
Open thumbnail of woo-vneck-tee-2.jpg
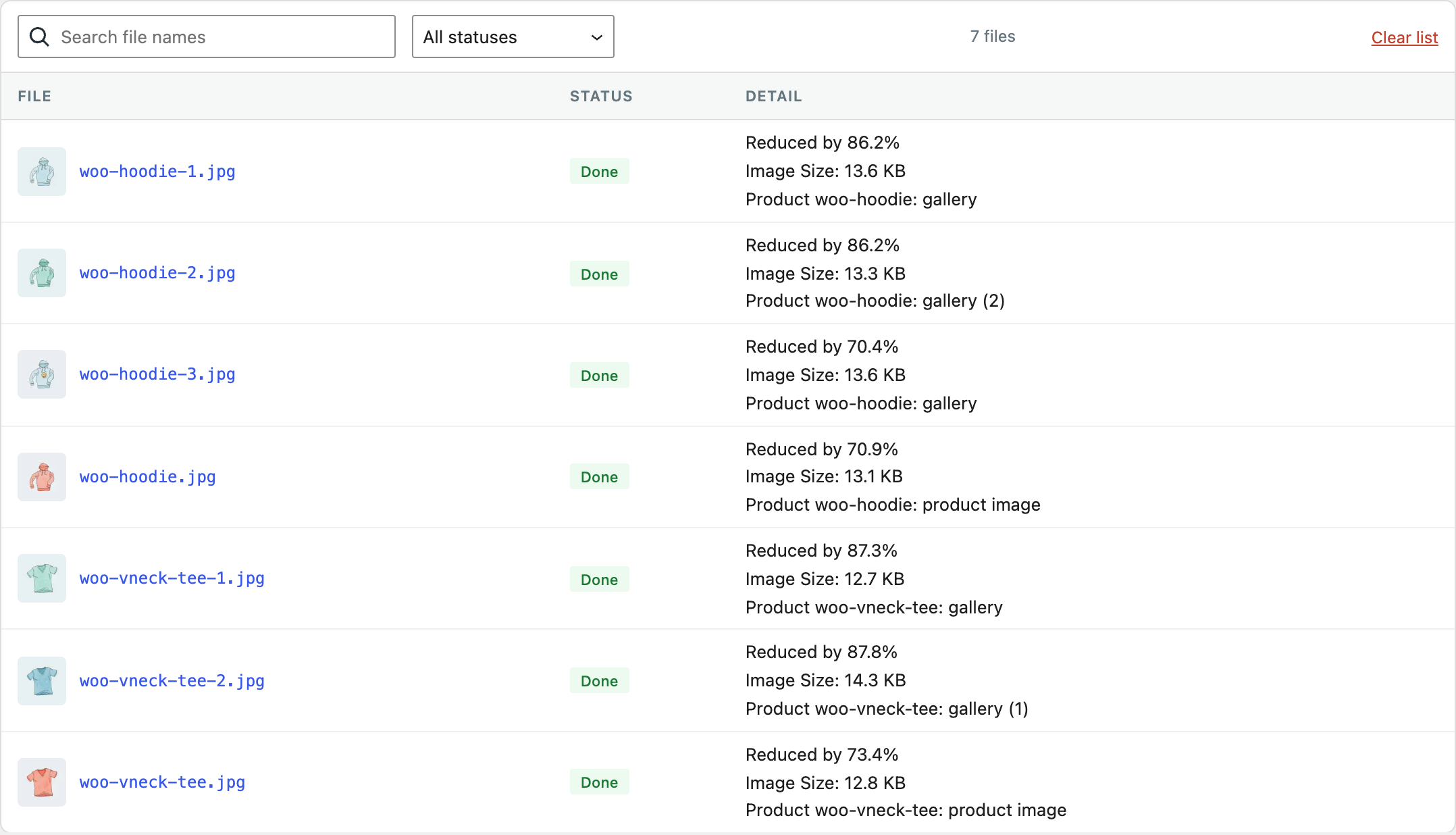[42, 681]
